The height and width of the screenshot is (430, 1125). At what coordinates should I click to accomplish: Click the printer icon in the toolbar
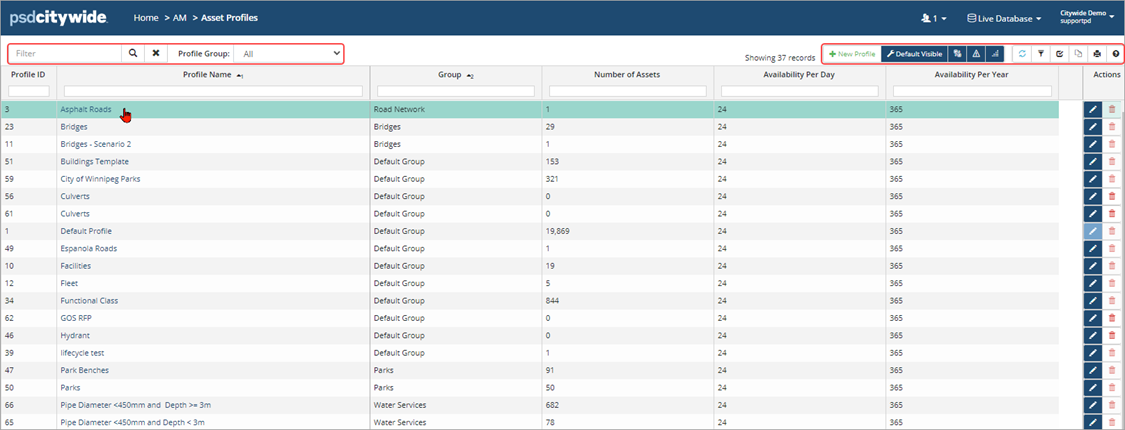click(x=1097, y=54)
